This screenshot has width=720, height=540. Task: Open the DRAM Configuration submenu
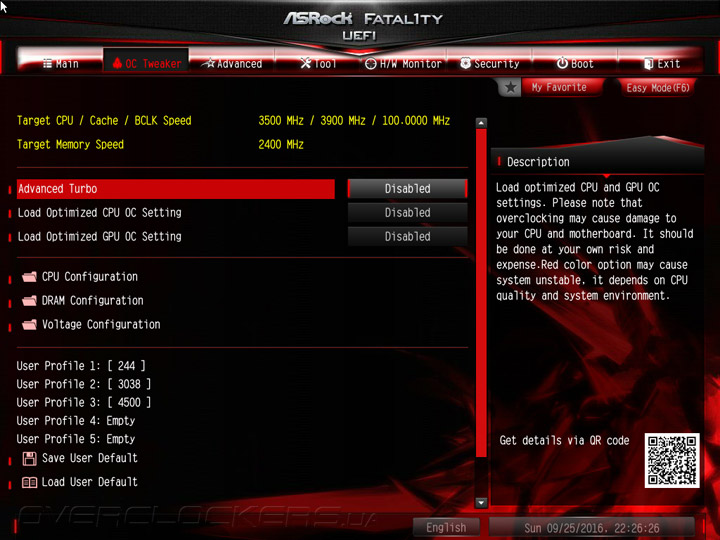coord(92,300)
